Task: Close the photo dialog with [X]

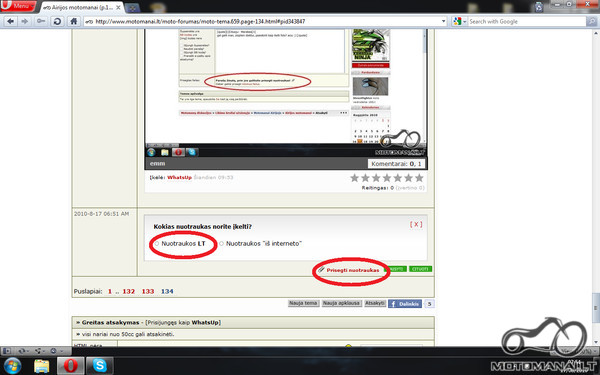Action: (416, 225)
